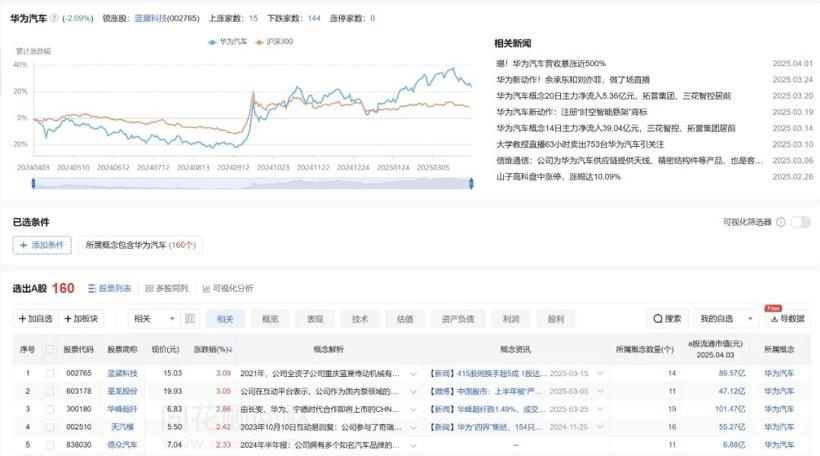Click the 搜索 magnifier button
This screenshot has width=820, height=456.
tap(667, 319)
